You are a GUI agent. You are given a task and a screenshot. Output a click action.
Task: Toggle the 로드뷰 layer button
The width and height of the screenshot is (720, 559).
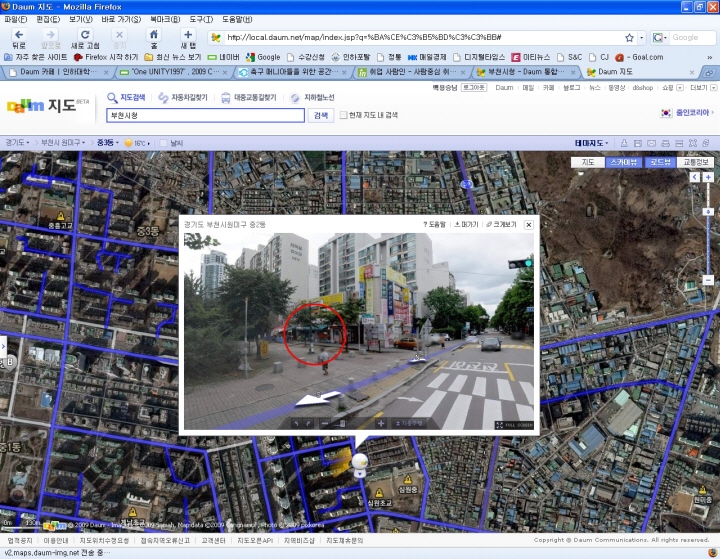click(x=659, y=162)
